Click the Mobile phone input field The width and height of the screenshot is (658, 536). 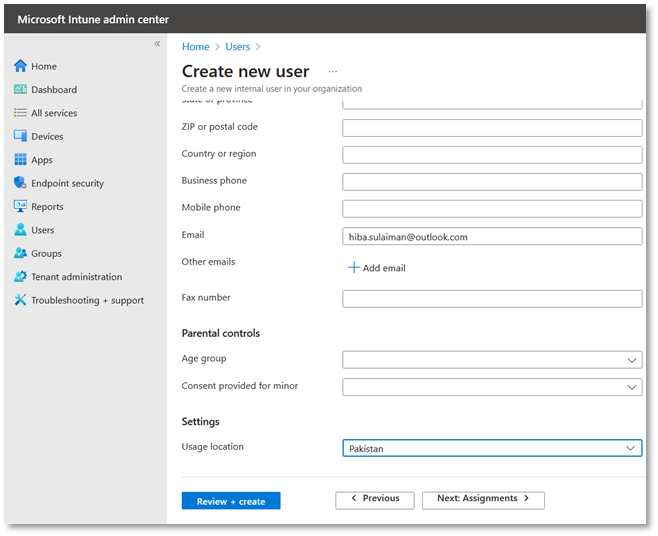pos(491,208)
